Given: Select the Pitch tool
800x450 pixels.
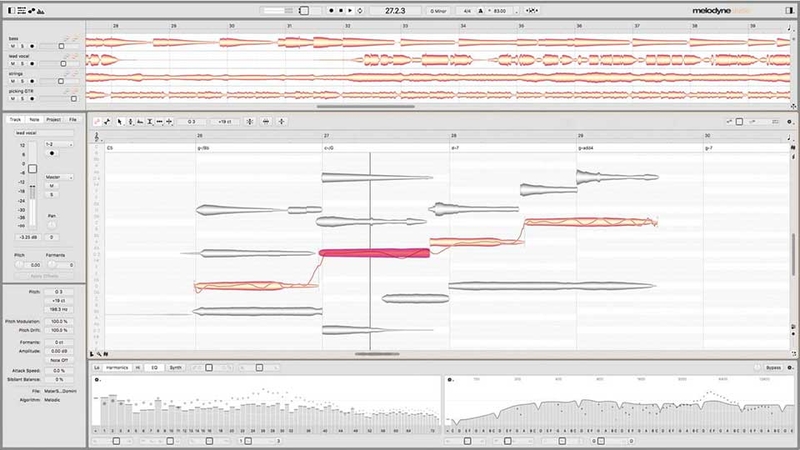Looking at the screenshot, I should [x=130, y=121].
